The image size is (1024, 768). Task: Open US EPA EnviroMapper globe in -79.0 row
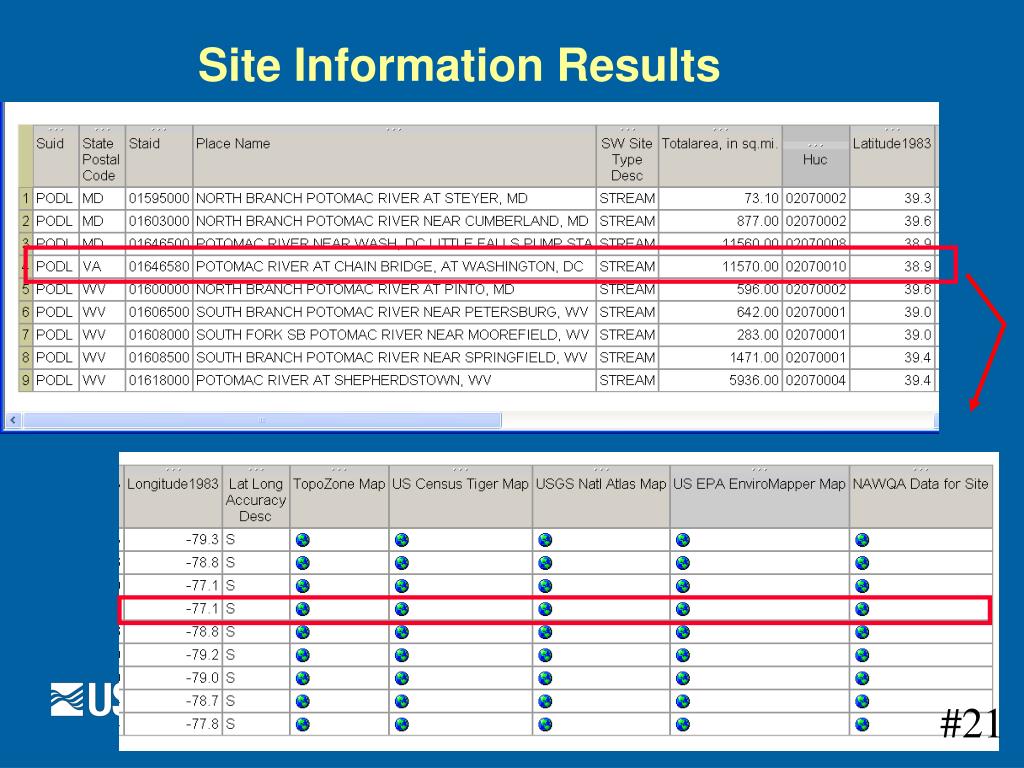(x=683, y=679)
